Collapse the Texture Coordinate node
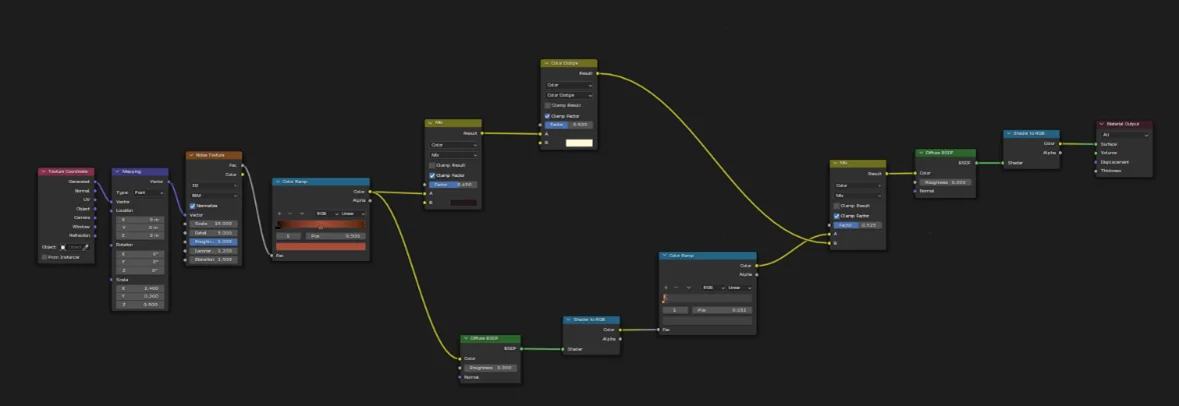 pos(42,172)
